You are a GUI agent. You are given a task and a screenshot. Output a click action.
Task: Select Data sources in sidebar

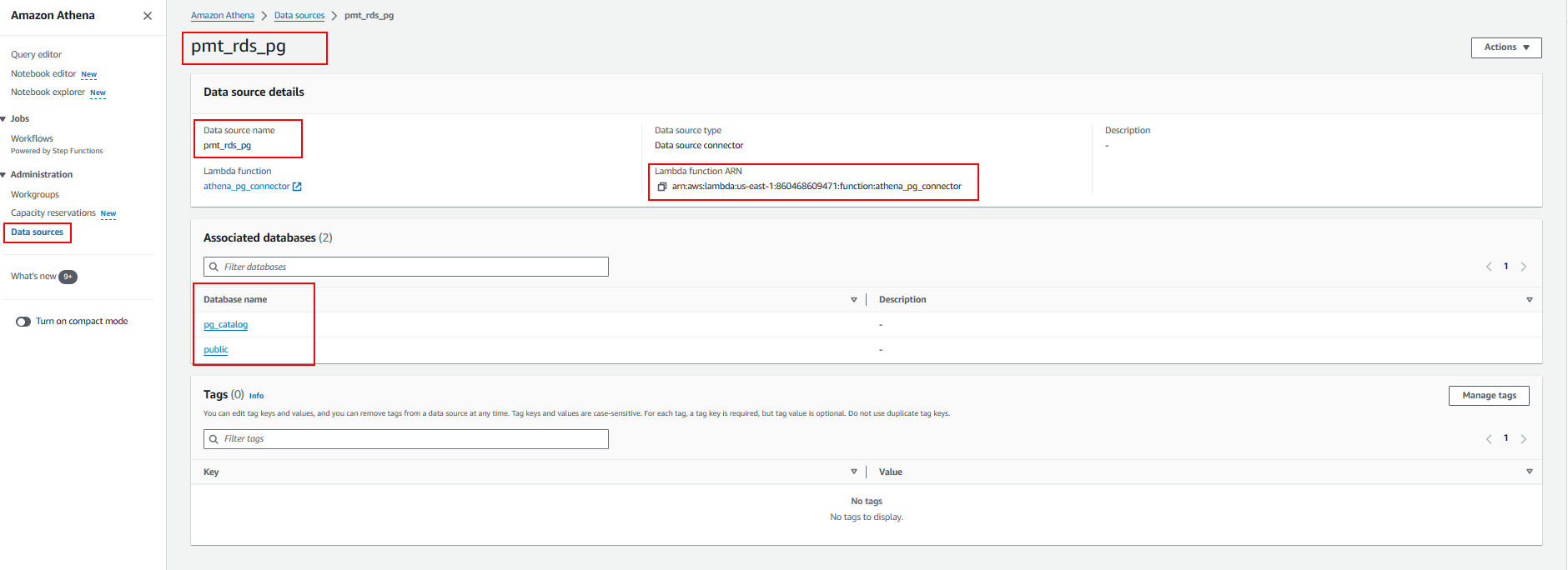click(37, 232)
